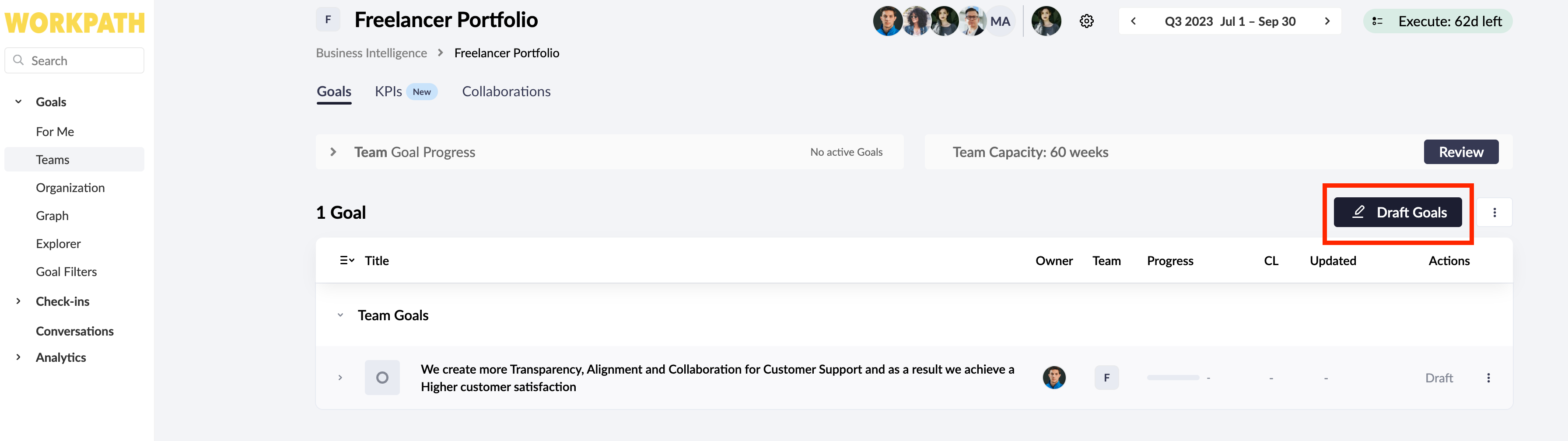1568x441 pixels.
Task: Click the CL column header
Action: pyautogui.click(x=1271, y=261)
